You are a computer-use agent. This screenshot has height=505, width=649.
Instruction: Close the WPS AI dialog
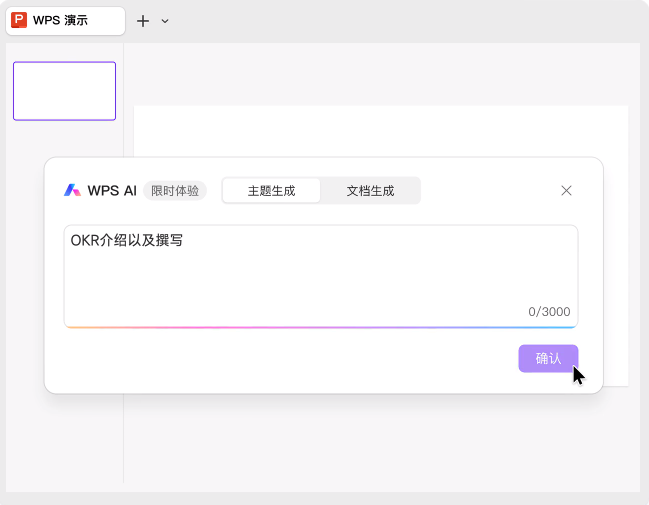click(566, 190)
